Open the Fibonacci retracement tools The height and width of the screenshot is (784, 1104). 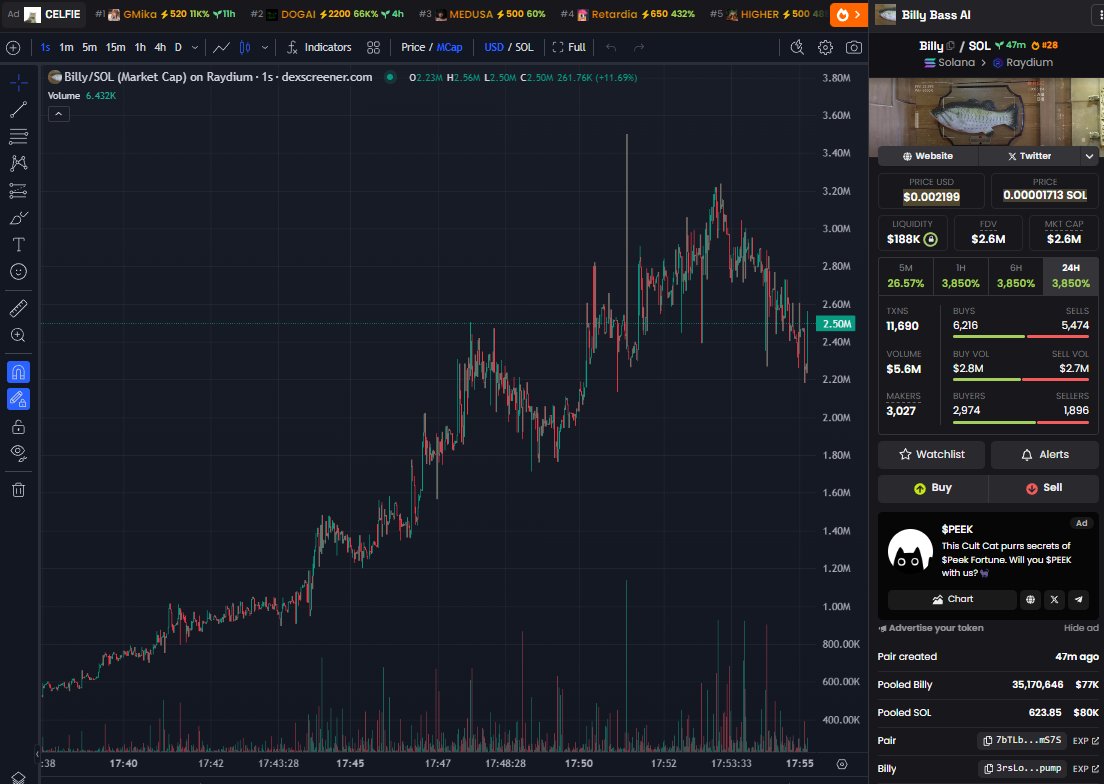[x=18, y=136]
